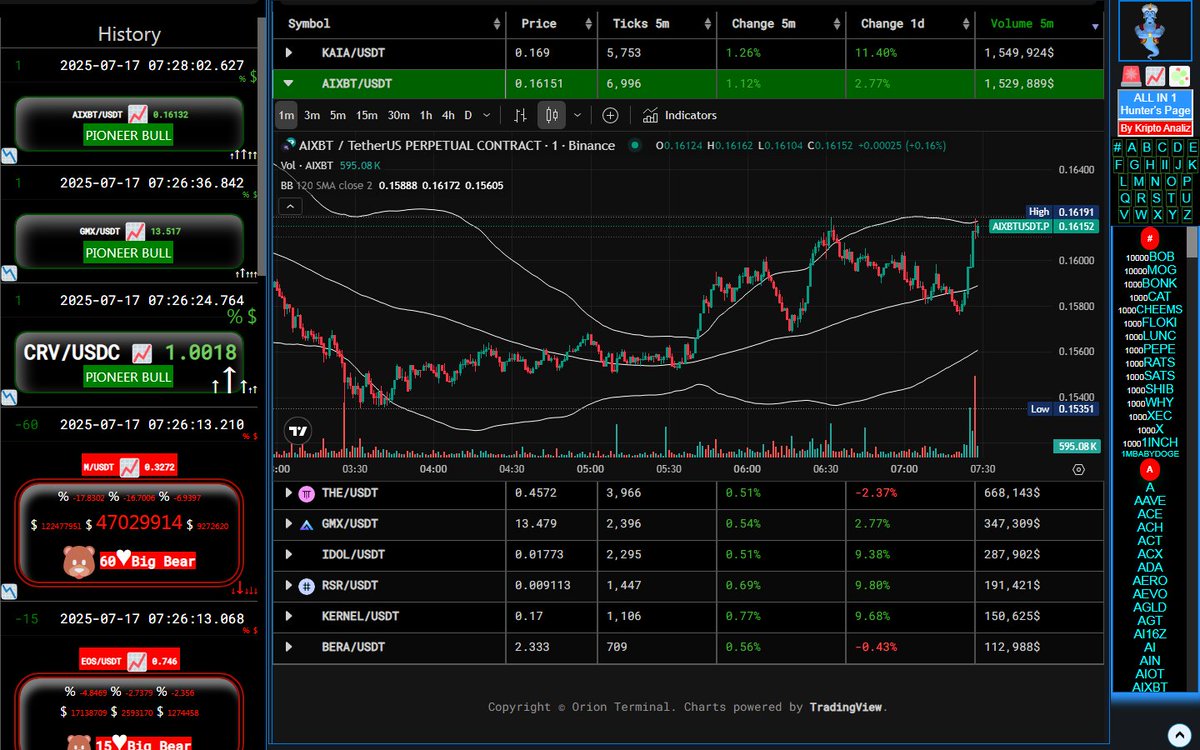Filter coins by letter A key
Image resolution: width=1200 pixels, height=750 pixels.
[1132, 148]
